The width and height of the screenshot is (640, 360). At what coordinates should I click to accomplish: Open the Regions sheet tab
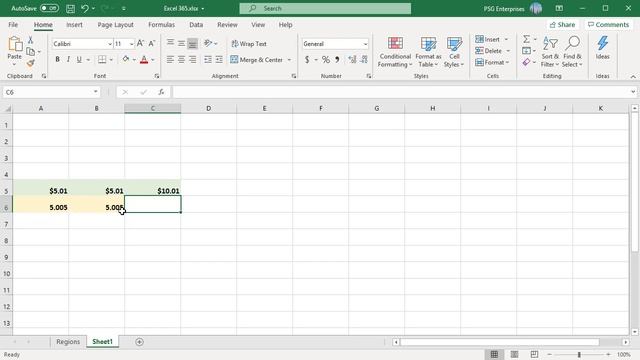pos(68,342)
